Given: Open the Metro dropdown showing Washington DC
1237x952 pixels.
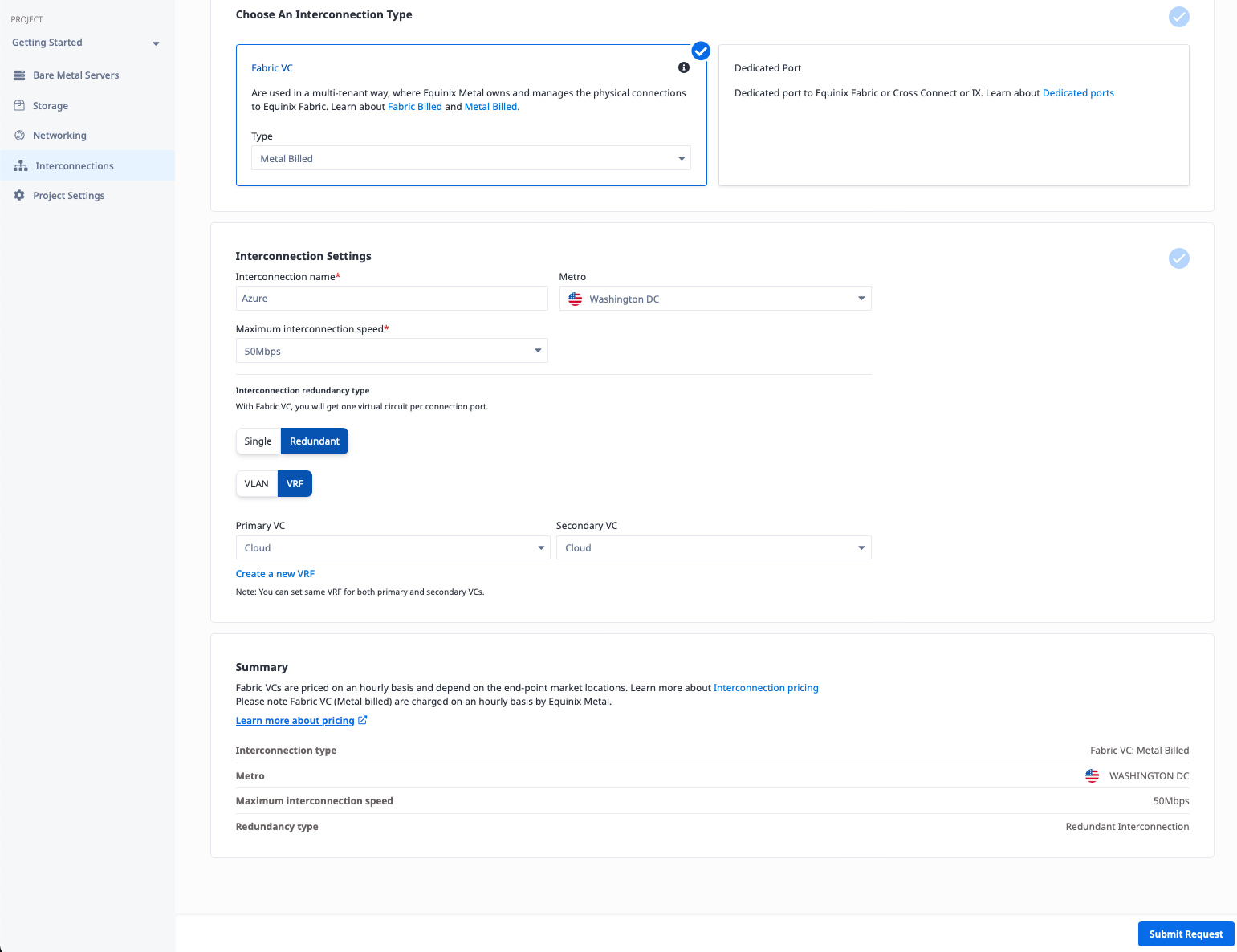Looking at the screenshot, I should pos(715,299).
